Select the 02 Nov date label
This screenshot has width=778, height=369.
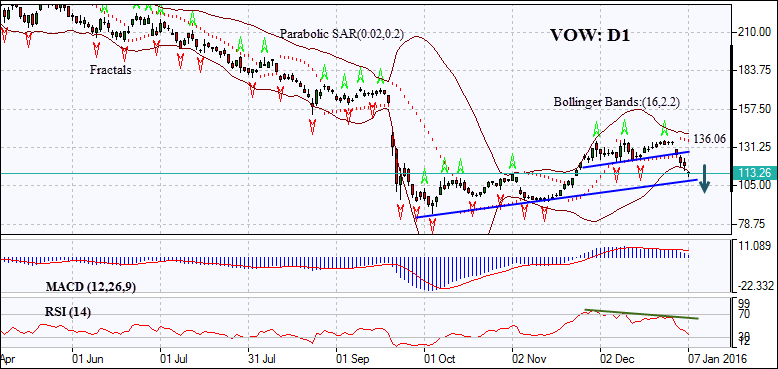[530, 358]
